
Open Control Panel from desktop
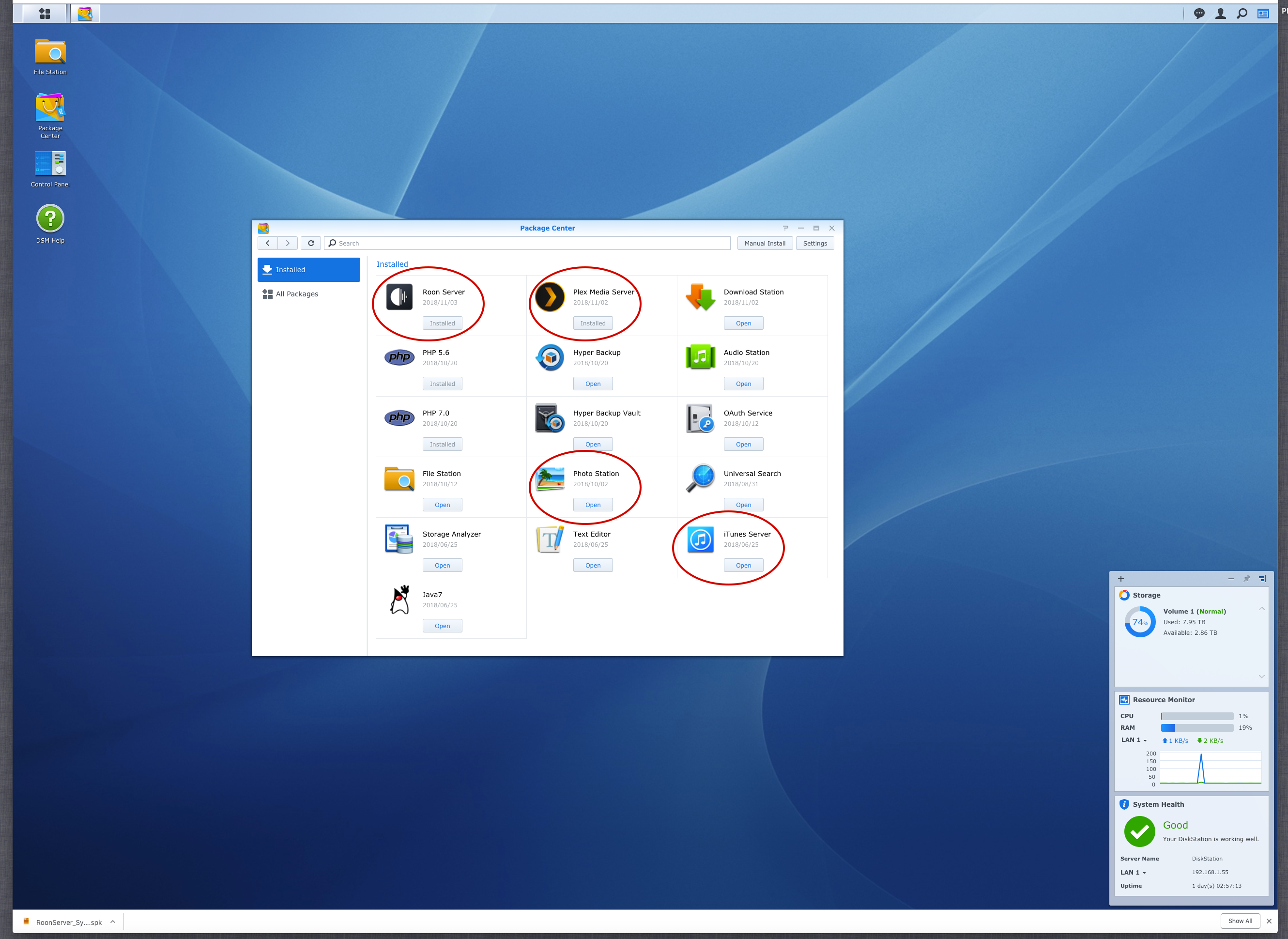[x=50, y=164]
